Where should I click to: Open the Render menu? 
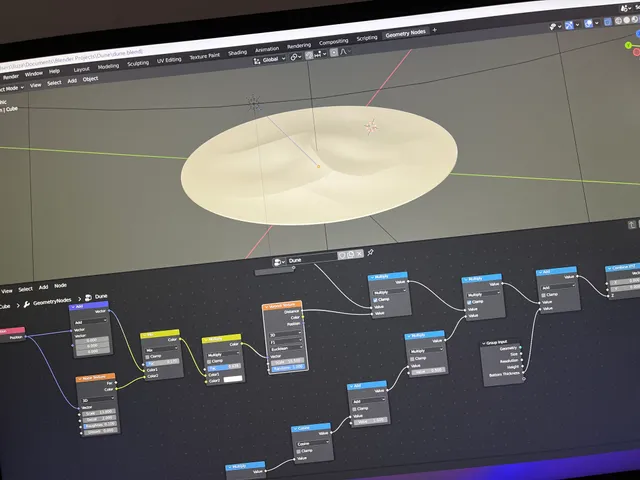tap(11, 76)
